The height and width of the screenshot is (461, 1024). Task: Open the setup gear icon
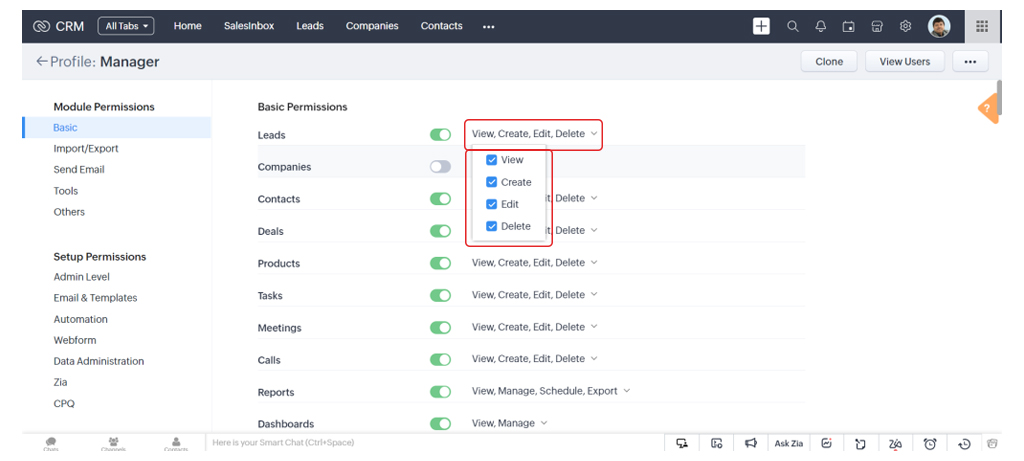[905, 26]
